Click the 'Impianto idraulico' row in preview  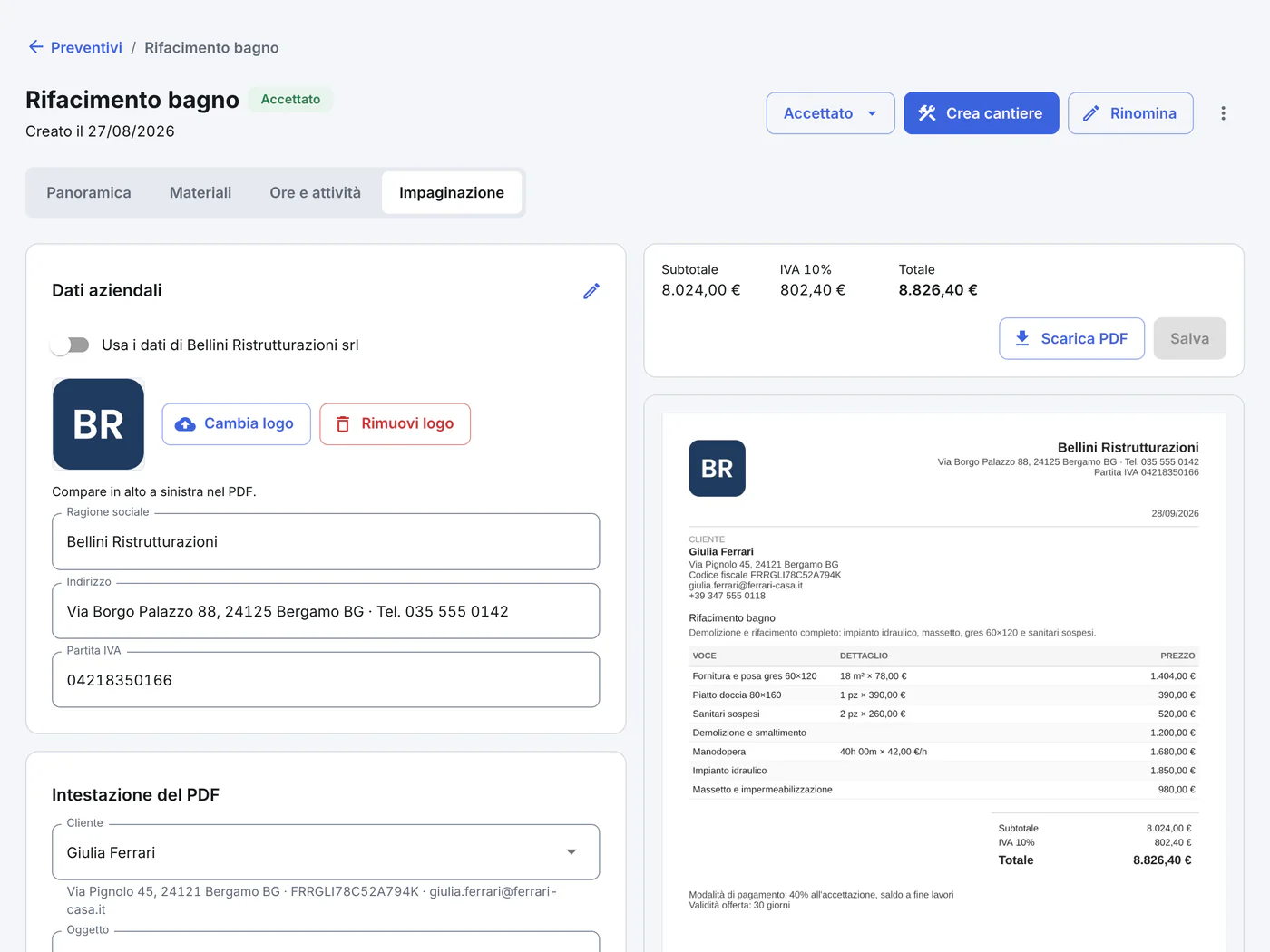click(x=943, y=771)
